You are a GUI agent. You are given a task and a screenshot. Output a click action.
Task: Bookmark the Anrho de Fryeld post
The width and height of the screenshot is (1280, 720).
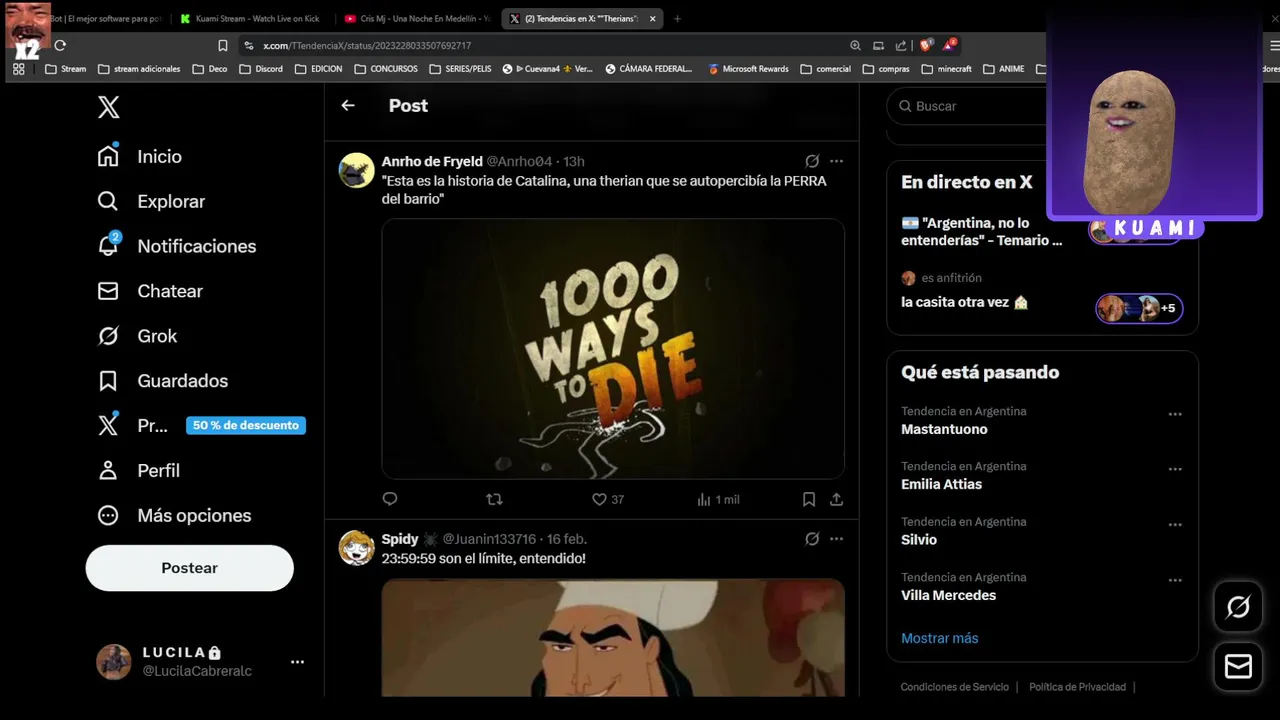coord(809,499)
